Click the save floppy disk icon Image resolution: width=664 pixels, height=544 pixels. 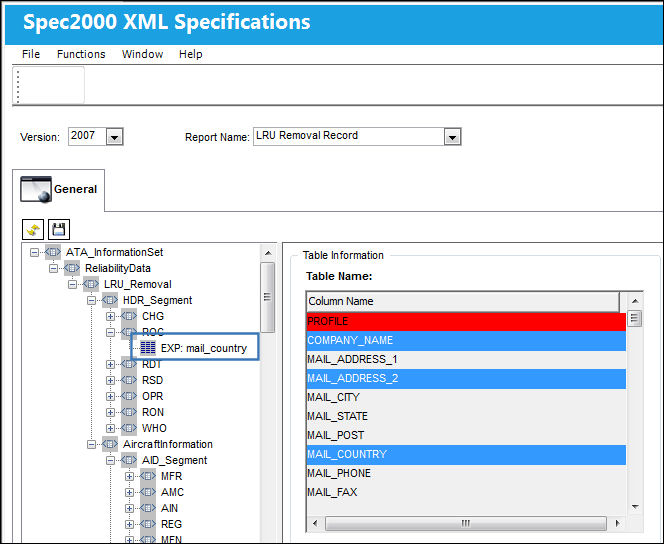(x=59, y=229)
